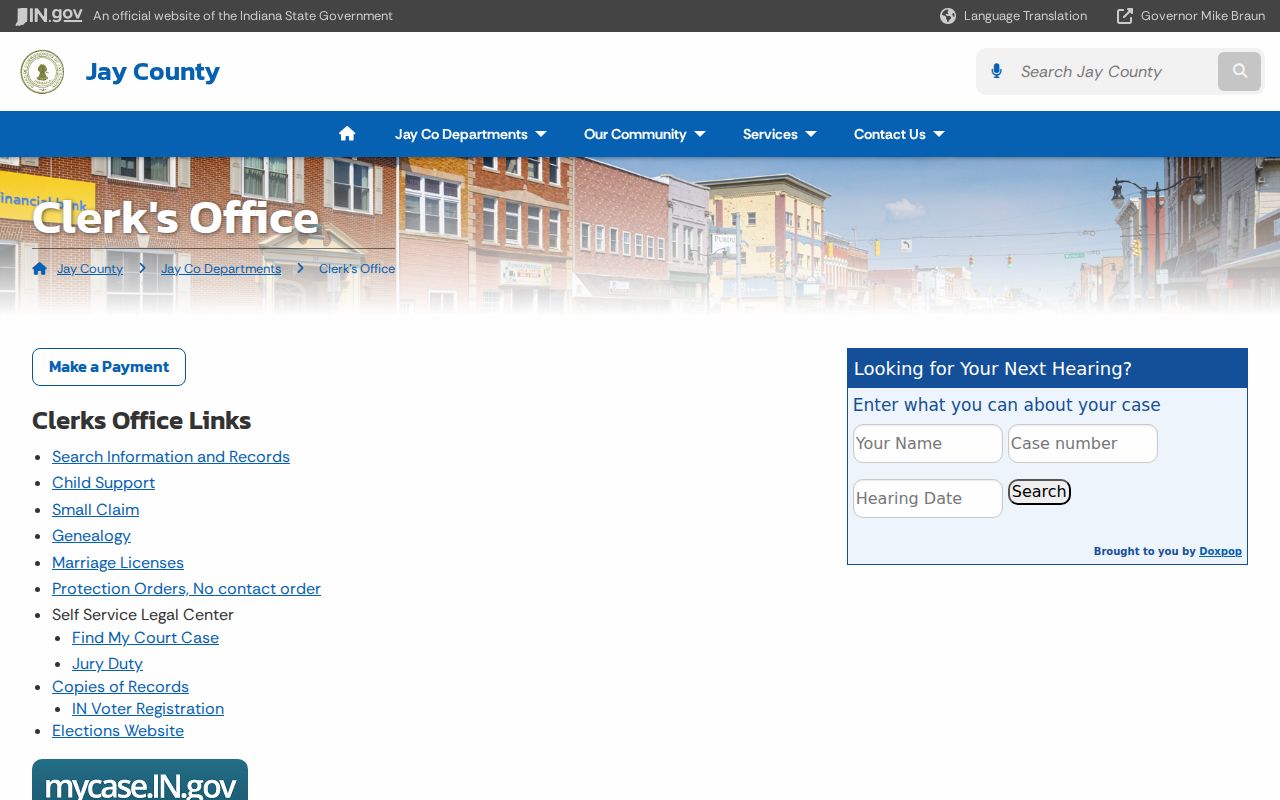Viewport: 1280px width, 800px height.
Task: Click the mycase.IN.gov banner
Action: tap(140, 780)
